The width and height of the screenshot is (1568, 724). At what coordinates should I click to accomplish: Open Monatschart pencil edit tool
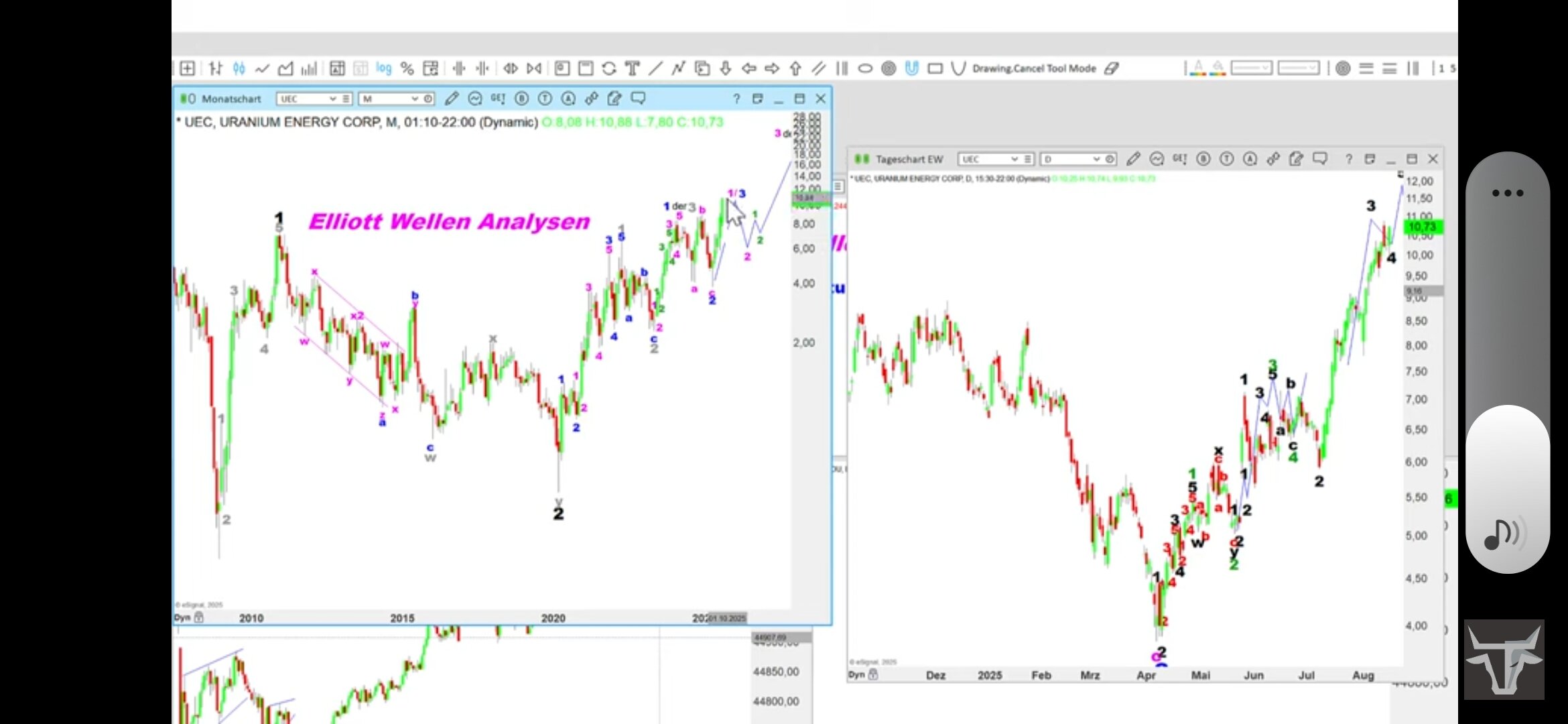pos(452,99)
